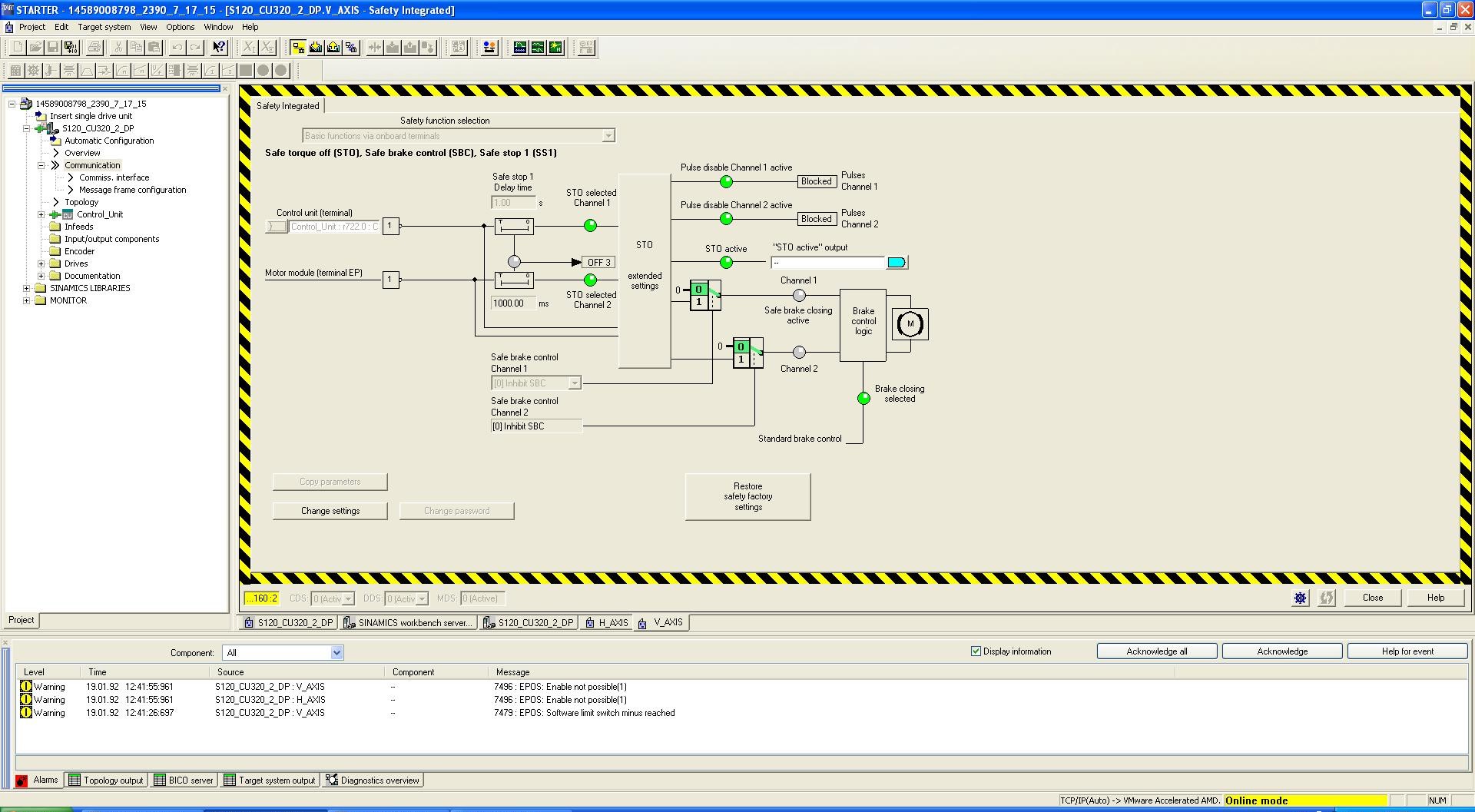Open the Safe brake control Channel 1 dropdown
Screen dimensions: 1475x812
click(x=574, y=383)
